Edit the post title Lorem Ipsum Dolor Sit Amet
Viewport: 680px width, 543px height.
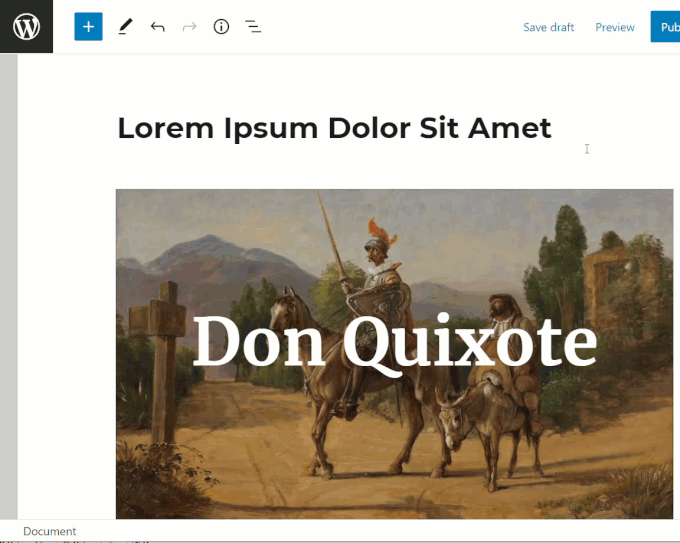[334, 128]
